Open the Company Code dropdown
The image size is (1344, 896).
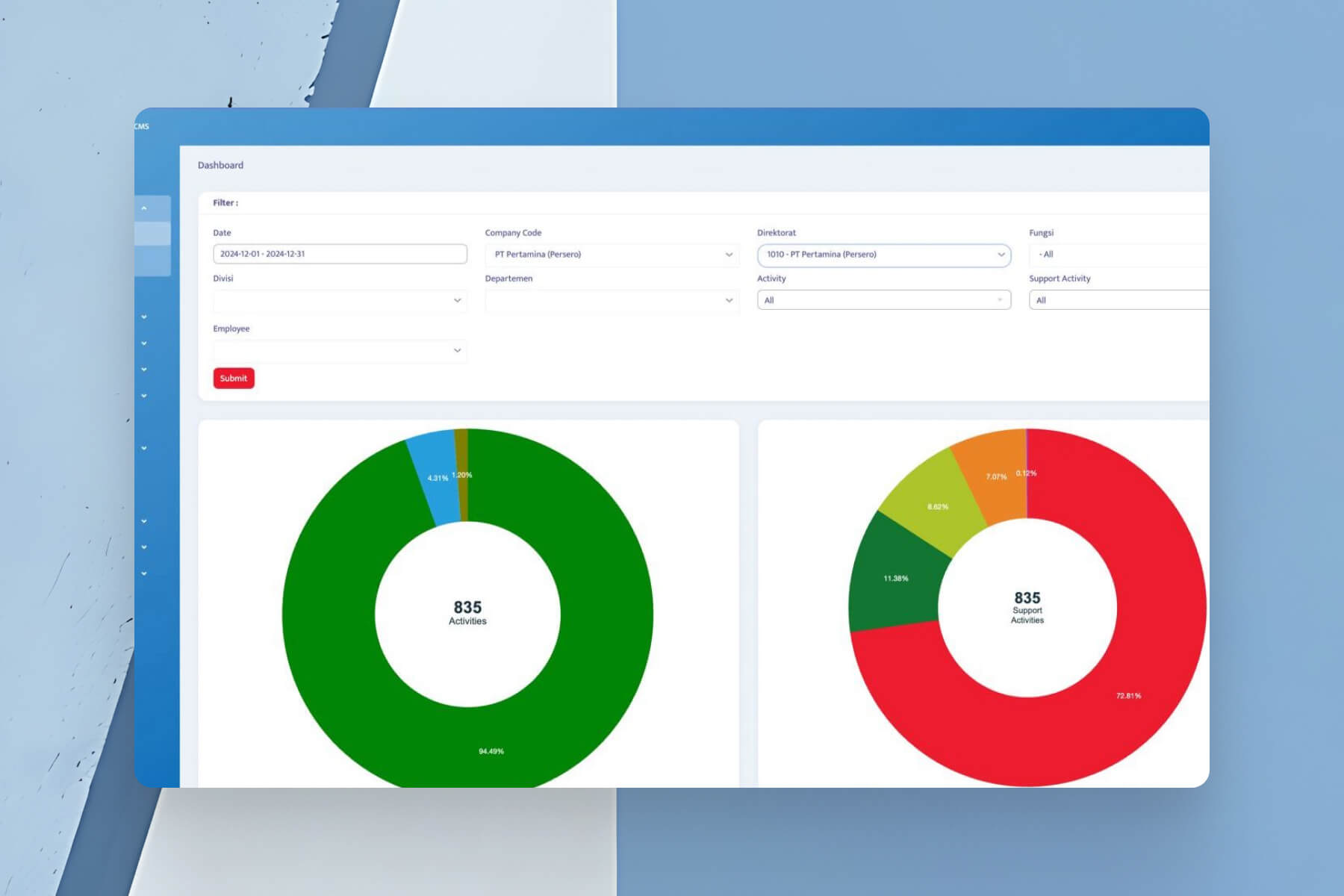(612, 255)
